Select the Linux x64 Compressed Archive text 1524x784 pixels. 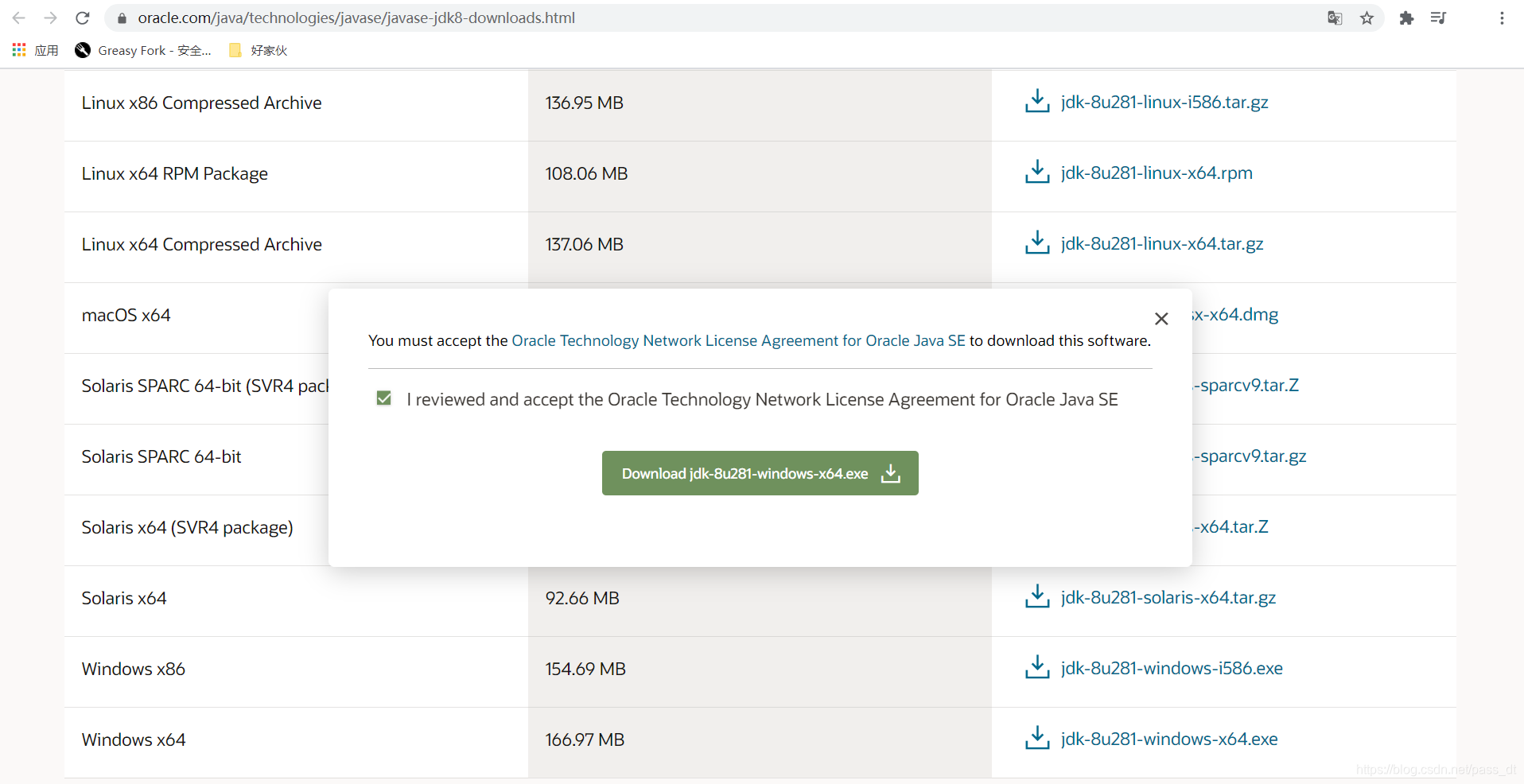201,244
